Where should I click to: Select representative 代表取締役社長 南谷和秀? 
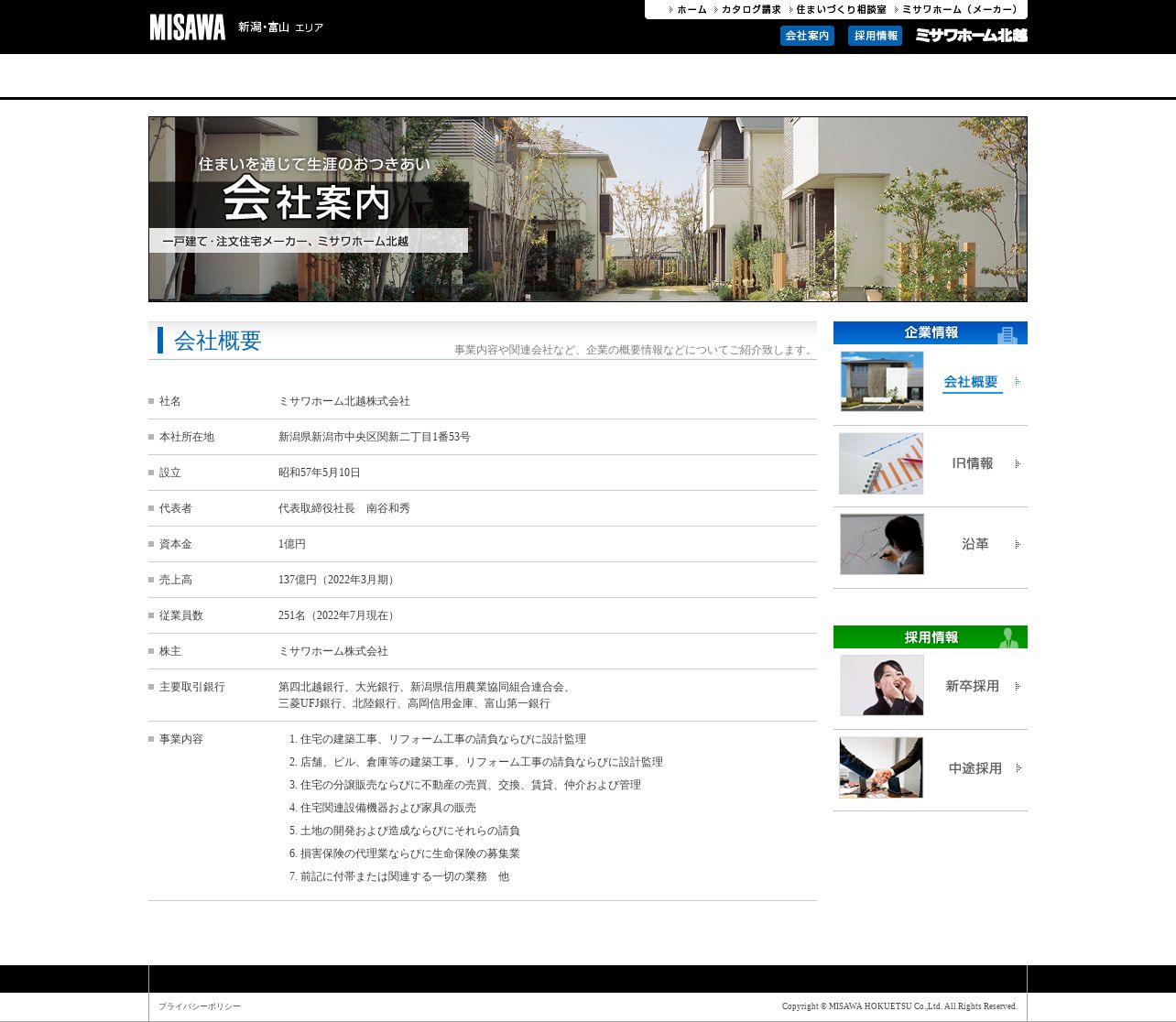(x=344, y=508)
